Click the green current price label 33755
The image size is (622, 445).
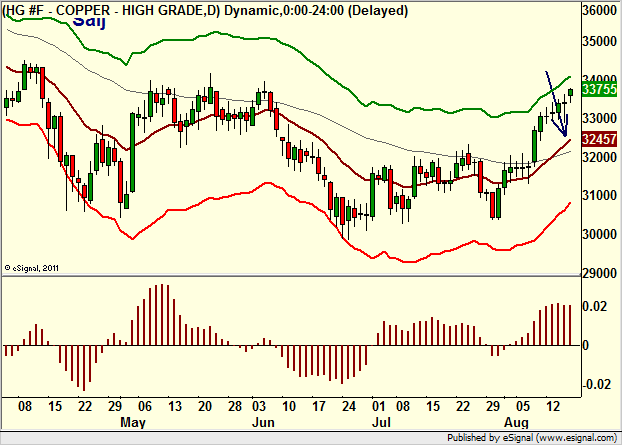pos(599,89)
